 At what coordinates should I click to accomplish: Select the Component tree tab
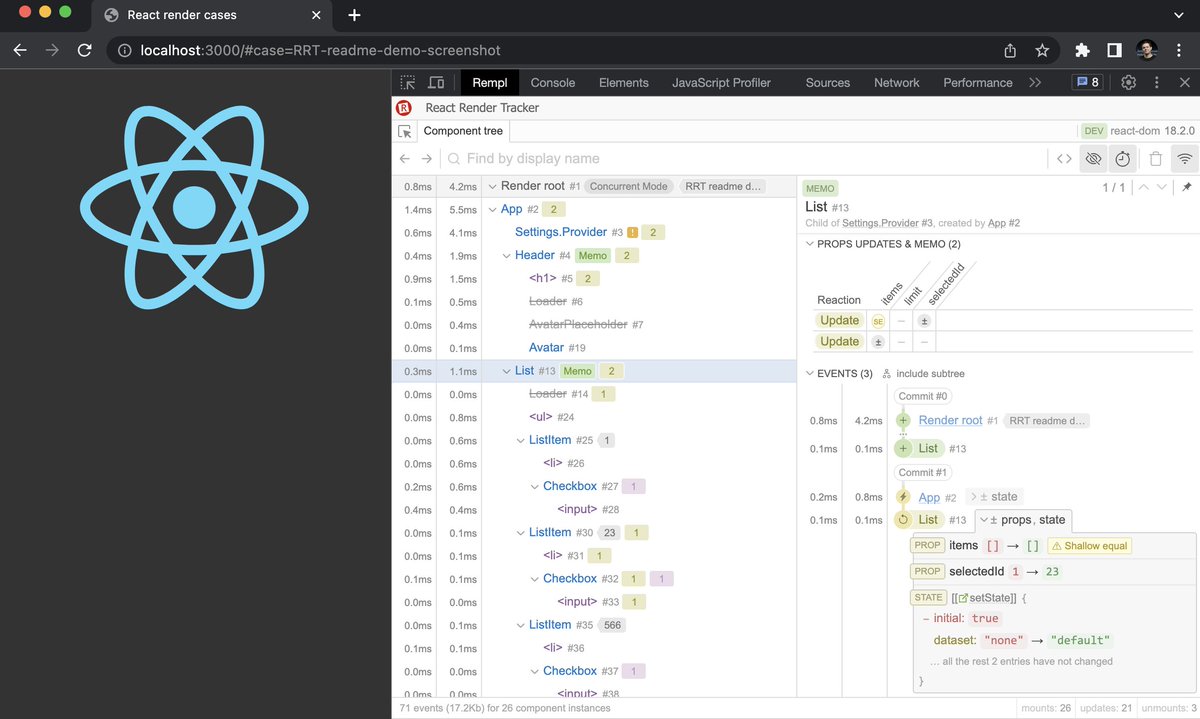tap(464, 131)
